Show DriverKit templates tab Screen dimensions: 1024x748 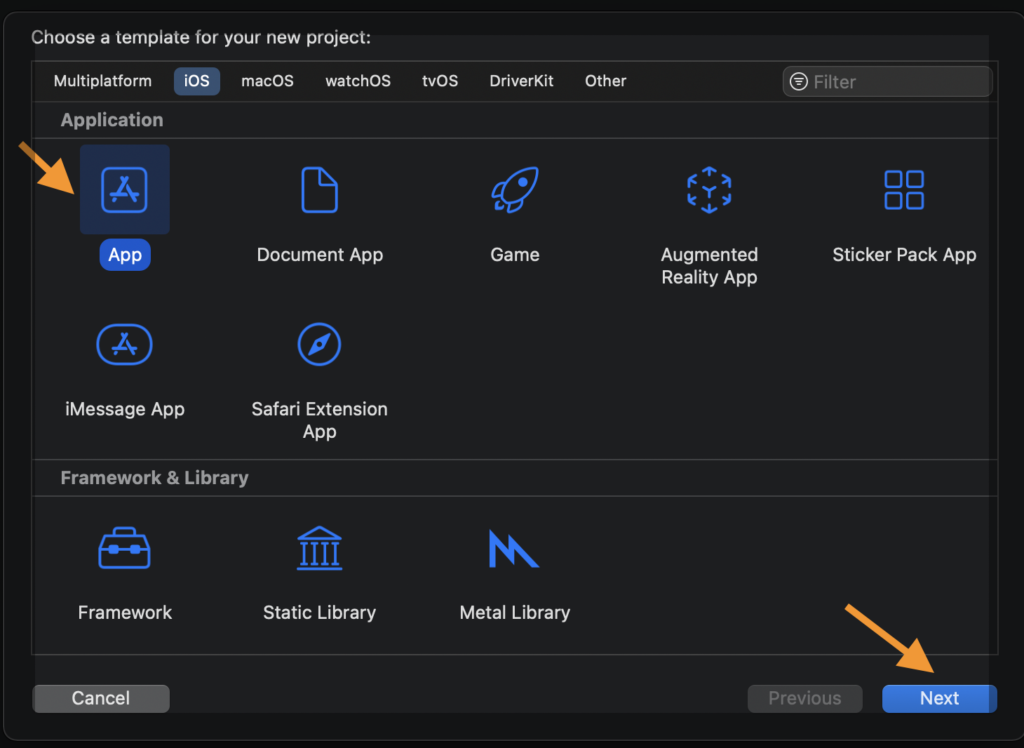point(521,81)
